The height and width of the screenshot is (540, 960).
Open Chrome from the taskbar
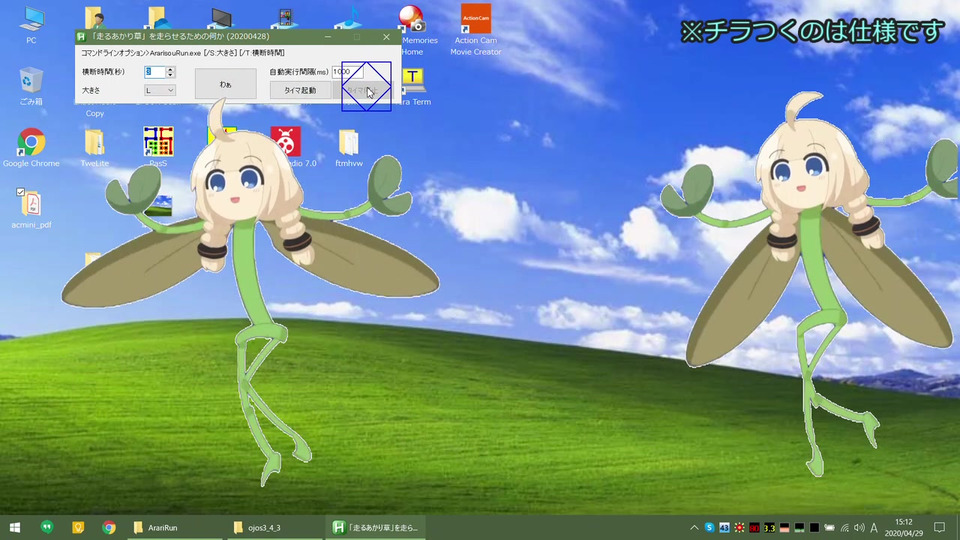coord(109,527)
